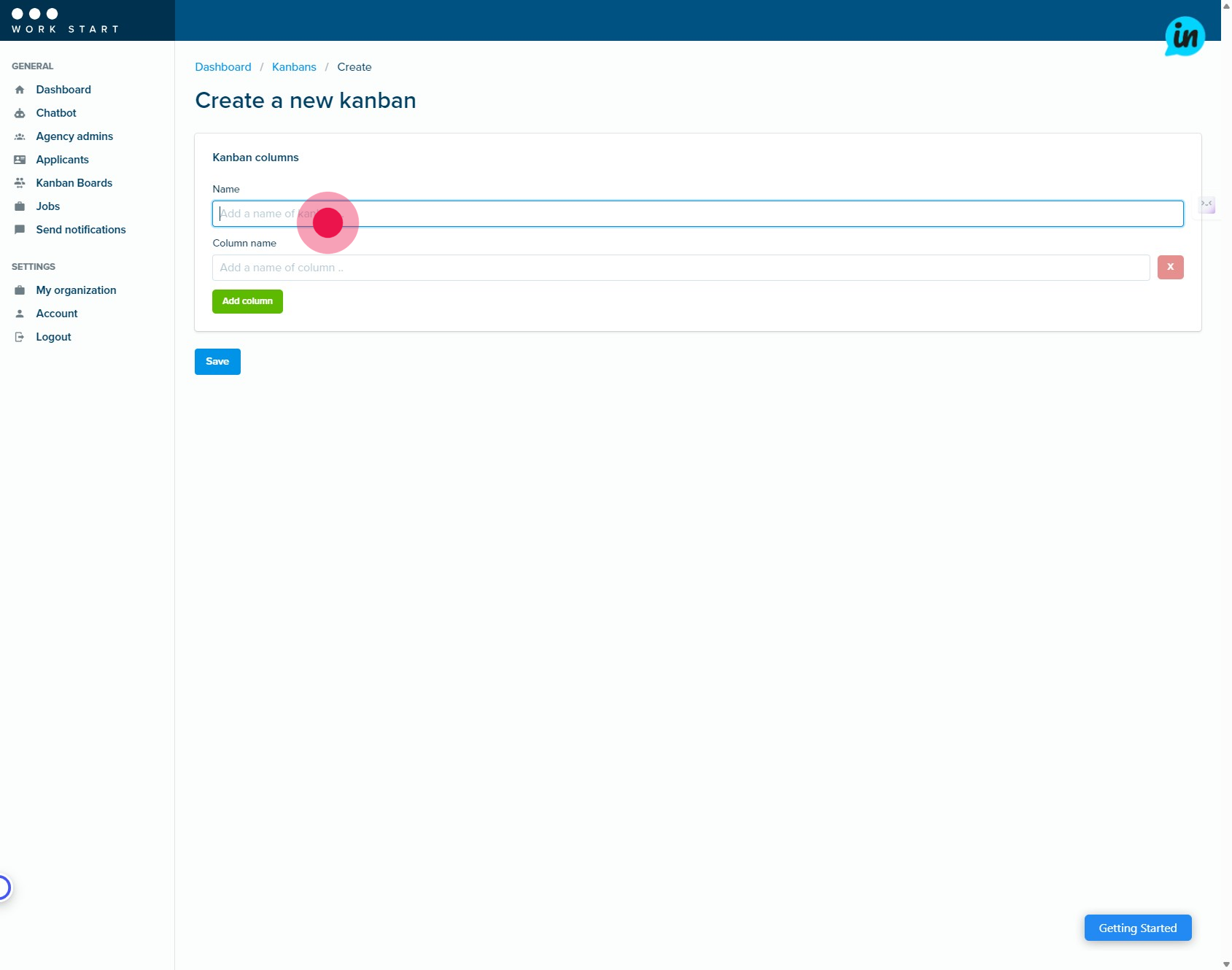Click into the Column name input field
1232x970 pixels.
(681, 268)
